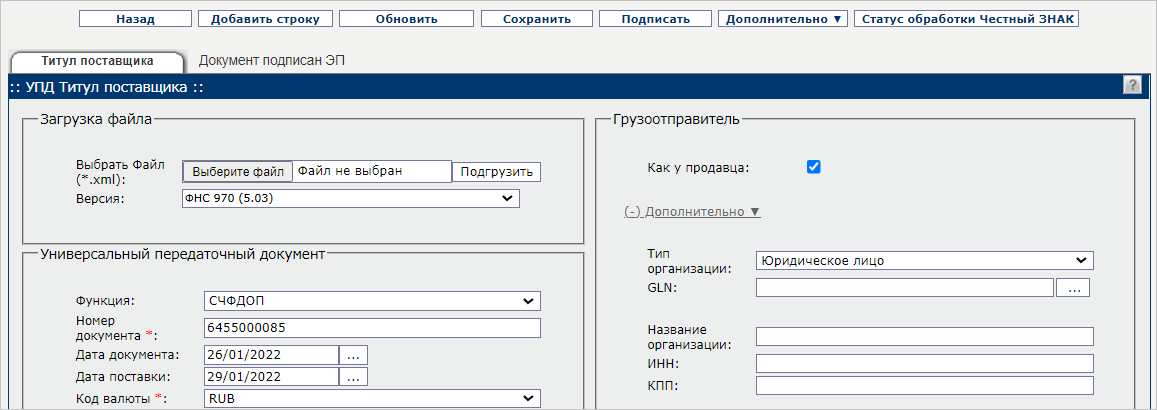
Task: Click the Выберите файл button
Action: point(238,171)
